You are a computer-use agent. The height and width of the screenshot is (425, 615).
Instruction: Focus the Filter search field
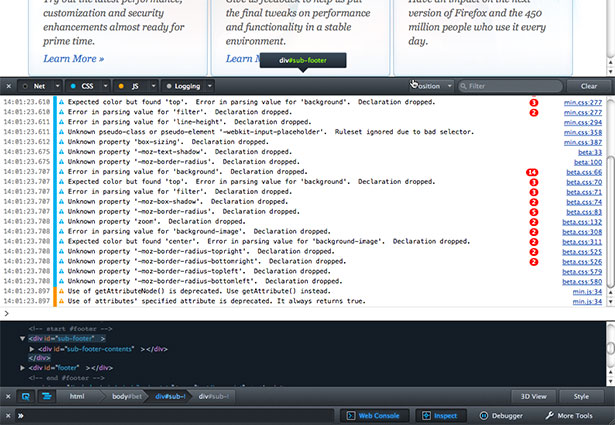(x=510, y=86)
